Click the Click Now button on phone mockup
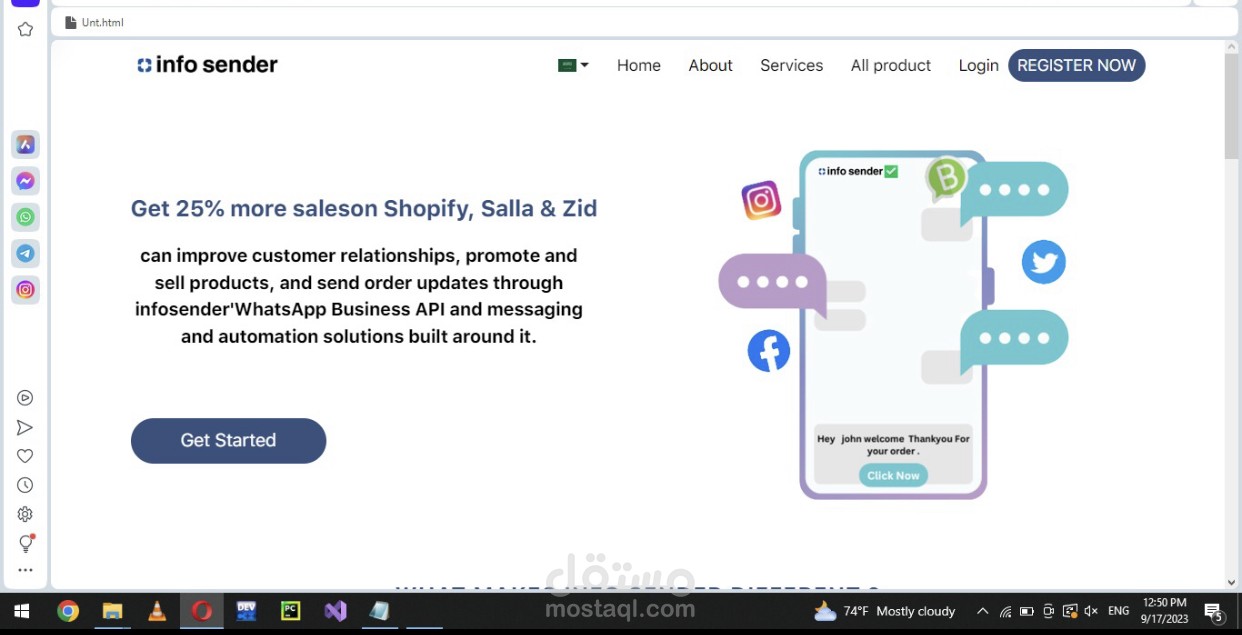Image resolution: width=1242 pixels, height=635 pixels. pos(893,475)
